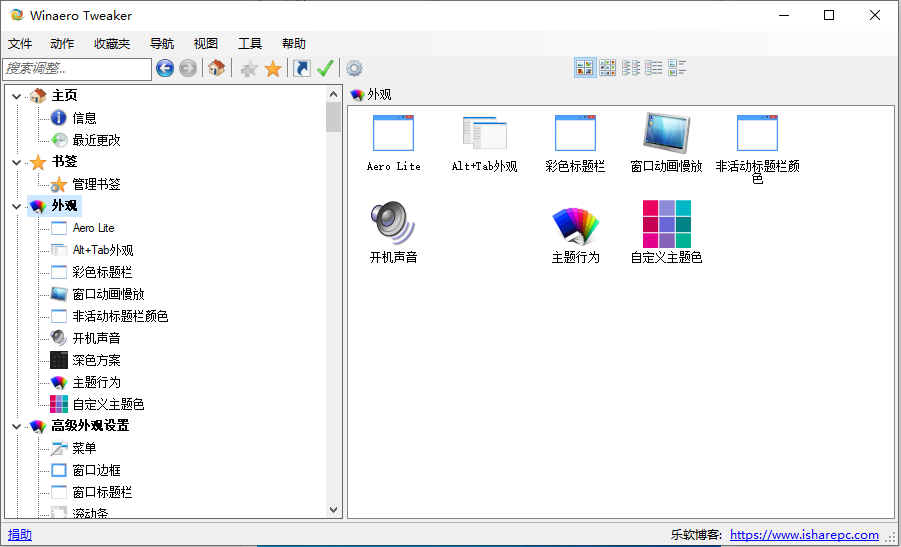Open the 自定义主题色 color grid icon
The image size is (901, 547).
(667, 223)
